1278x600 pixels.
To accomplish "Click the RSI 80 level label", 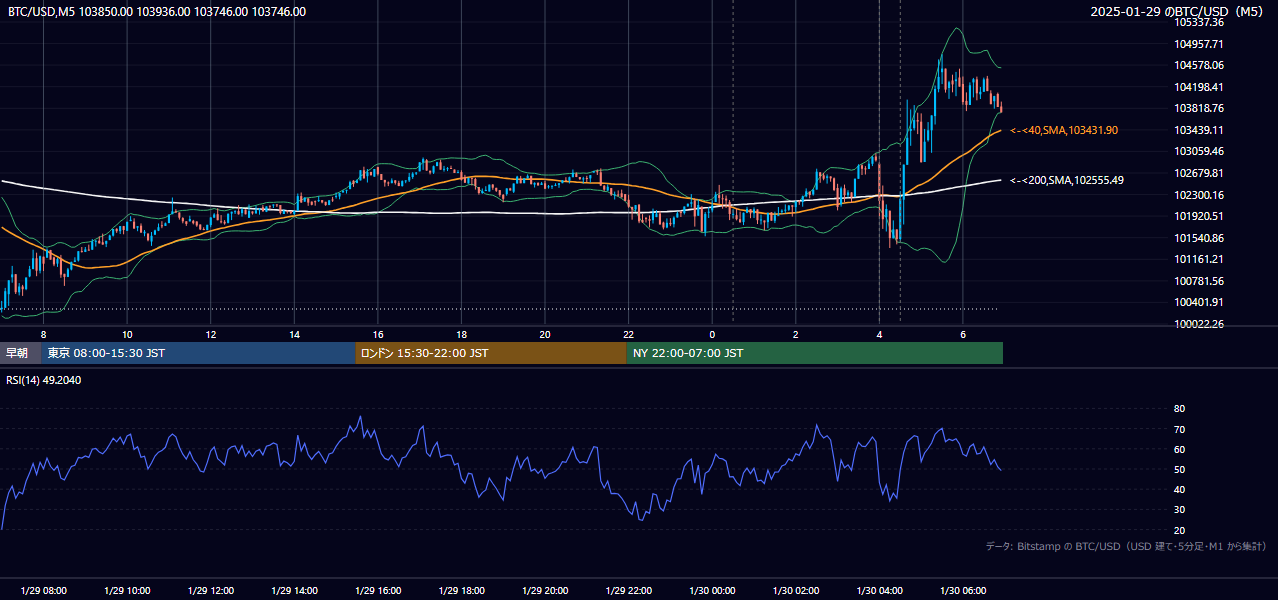I will 1179,409.
